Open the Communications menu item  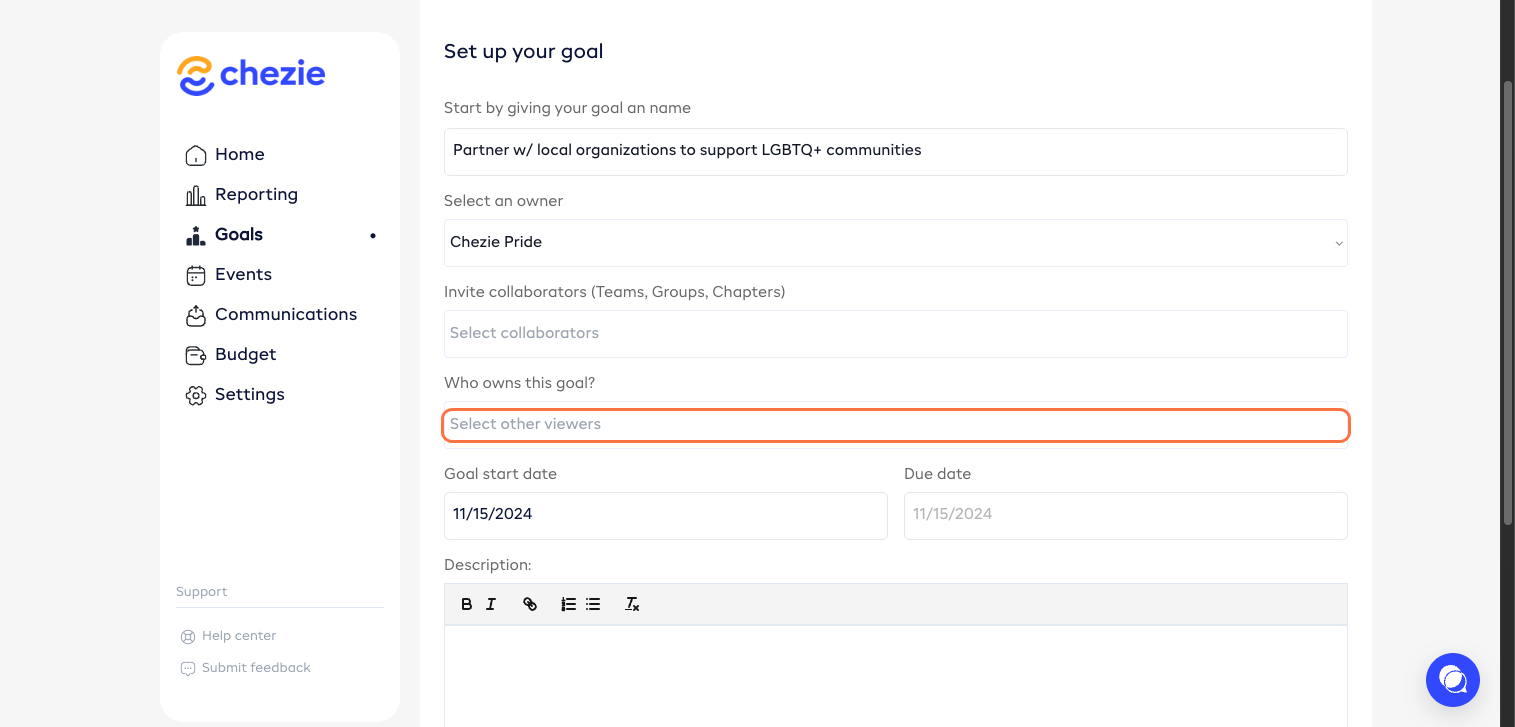pos(285,315)
